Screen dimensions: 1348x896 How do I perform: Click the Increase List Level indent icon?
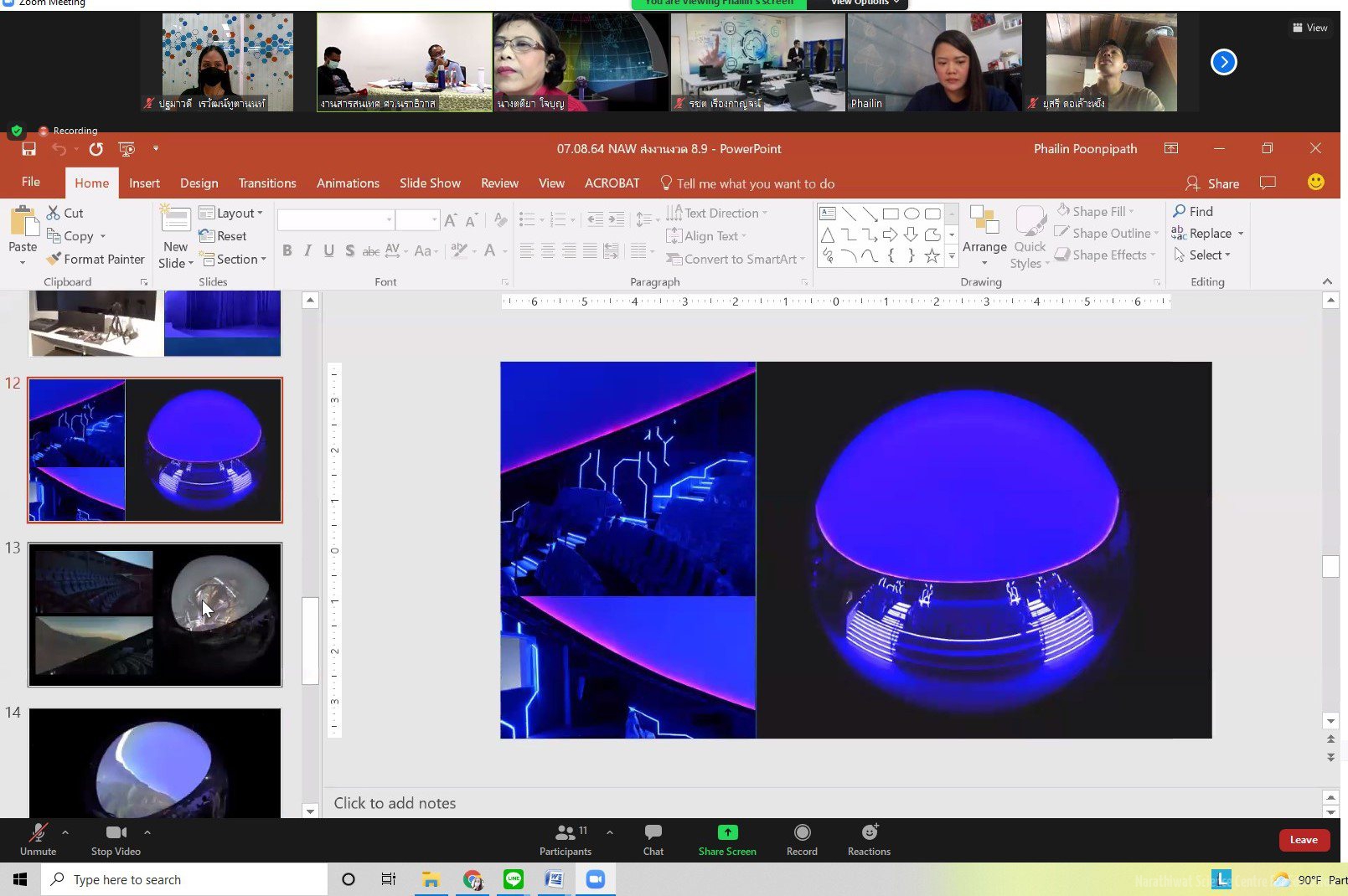point(616,219)
